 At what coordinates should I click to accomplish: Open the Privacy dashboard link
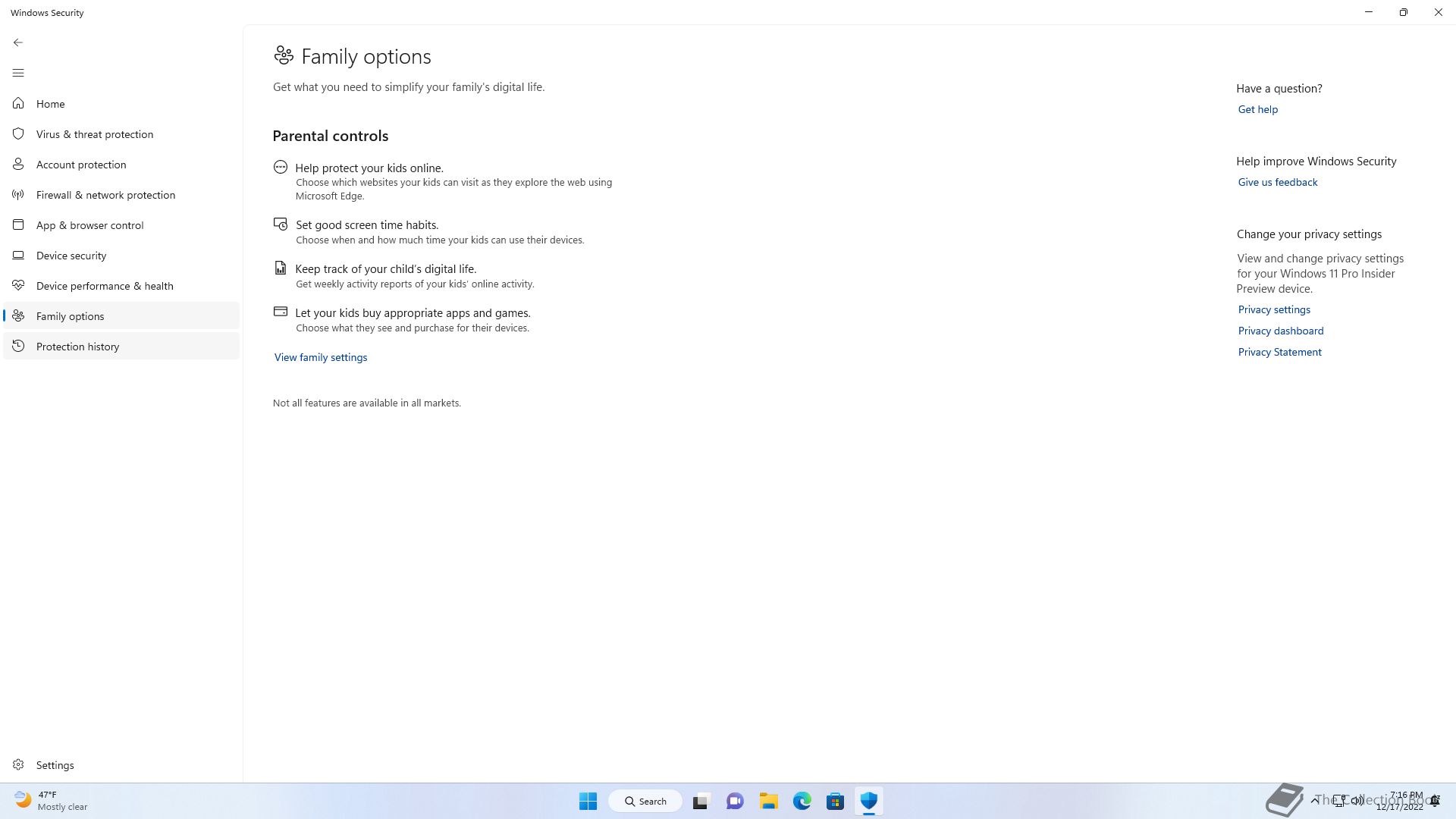1281,331
